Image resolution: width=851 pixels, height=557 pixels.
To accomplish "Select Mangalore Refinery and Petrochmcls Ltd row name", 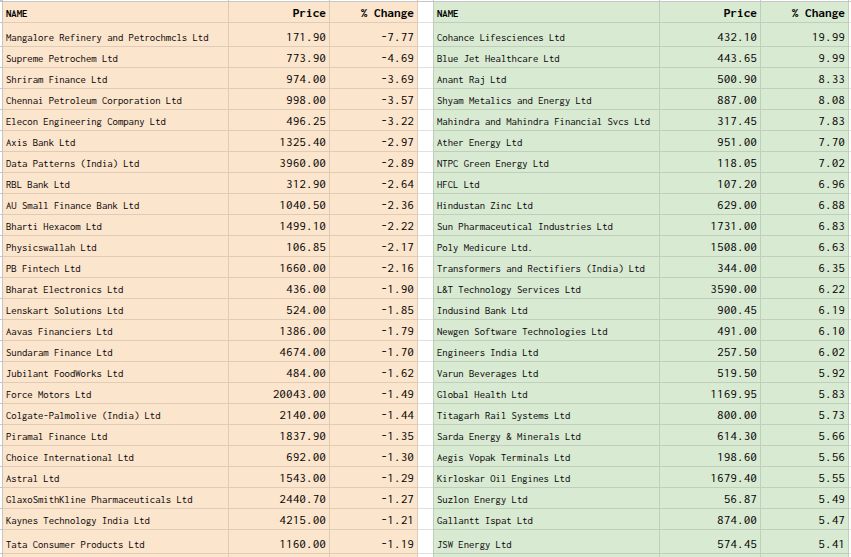I will [107, 37].
